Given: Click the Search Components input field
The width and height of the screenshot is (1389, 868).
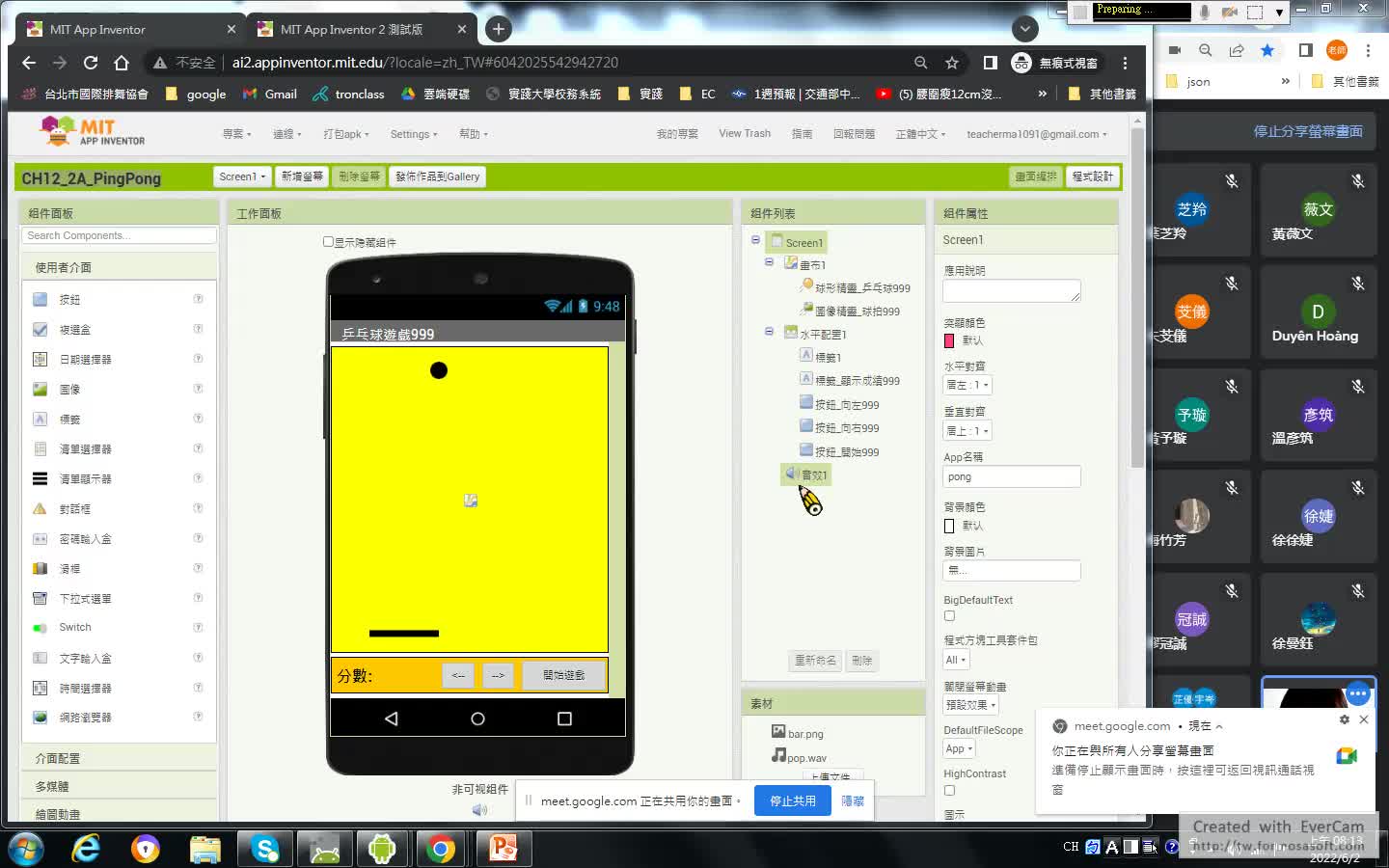Looking at the screenshot, I should [x=119, y=235].
